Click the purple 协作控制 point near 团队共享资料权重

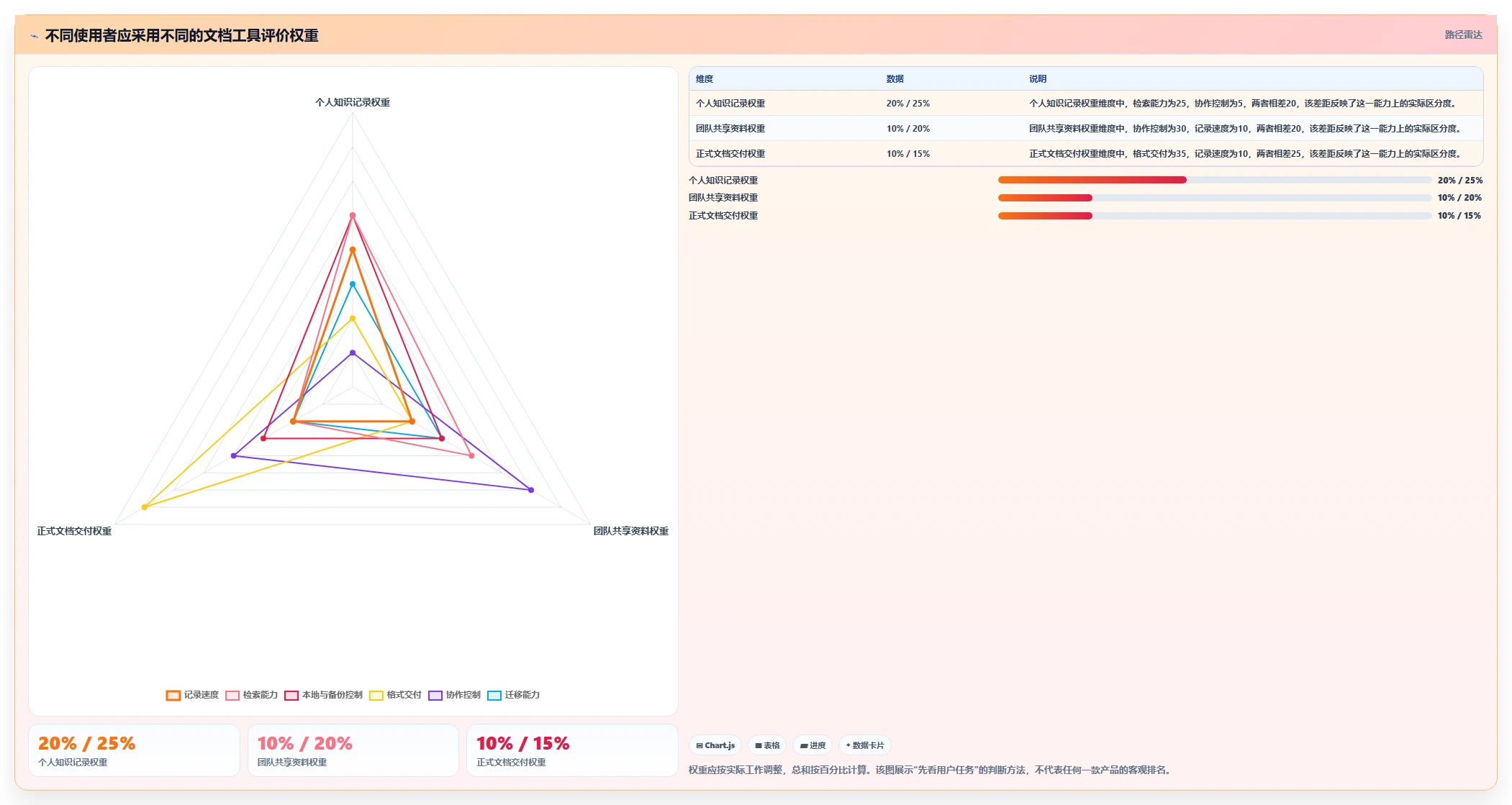point(531,490)
